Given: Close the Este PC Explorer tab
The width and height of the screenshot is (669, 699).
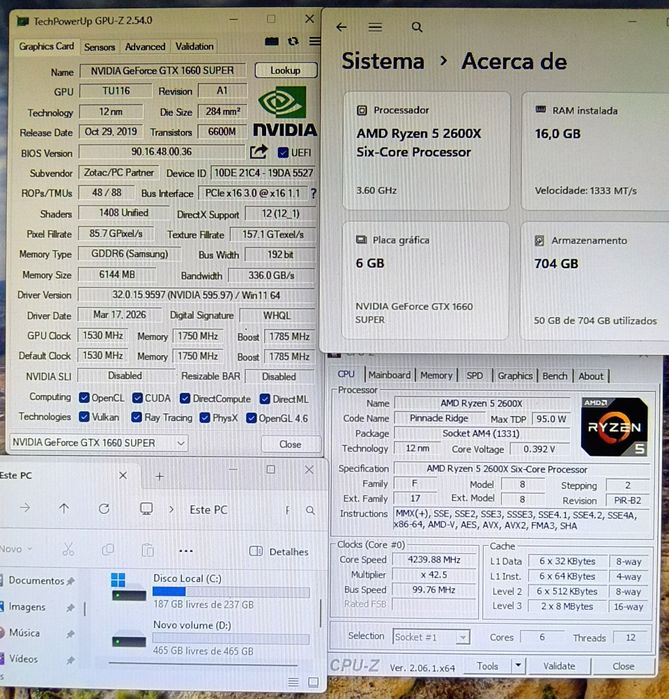Looking at the screenshot, I should (123, 476).
